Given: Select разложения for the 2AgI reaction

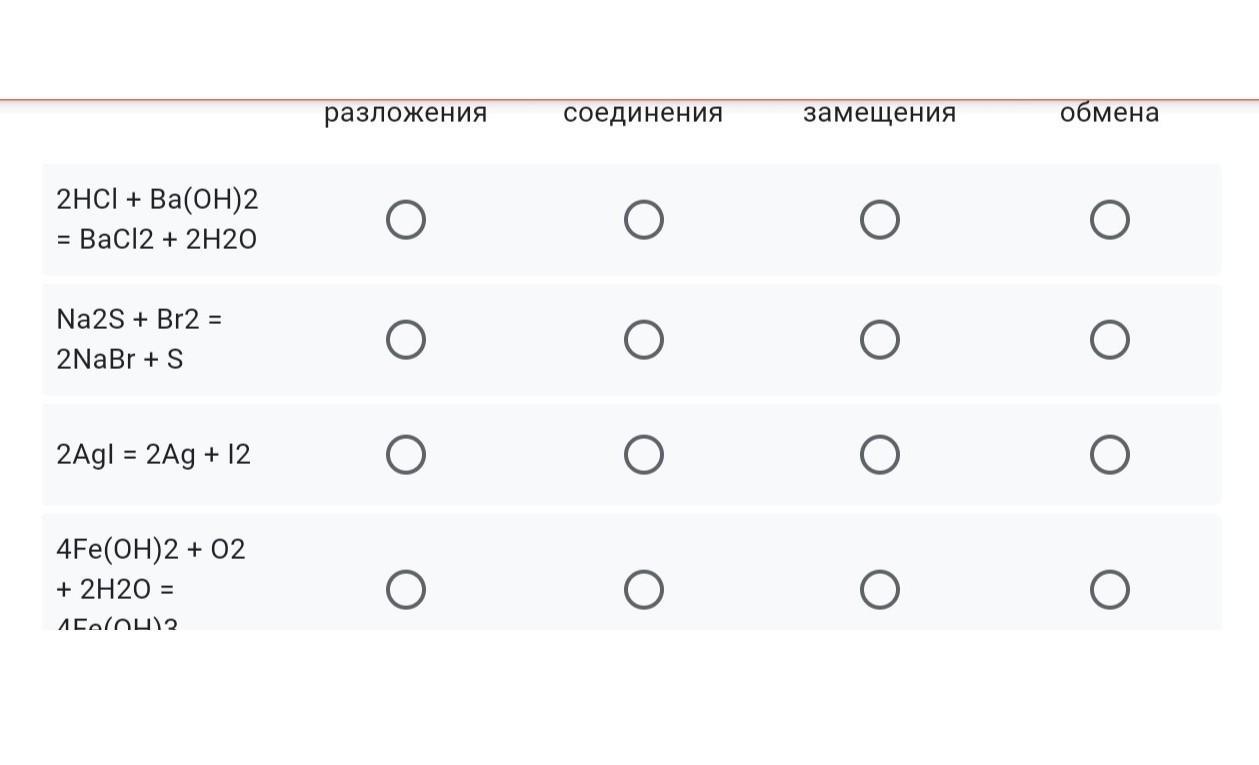Looking at the screenshot, I should pos(406,455).
